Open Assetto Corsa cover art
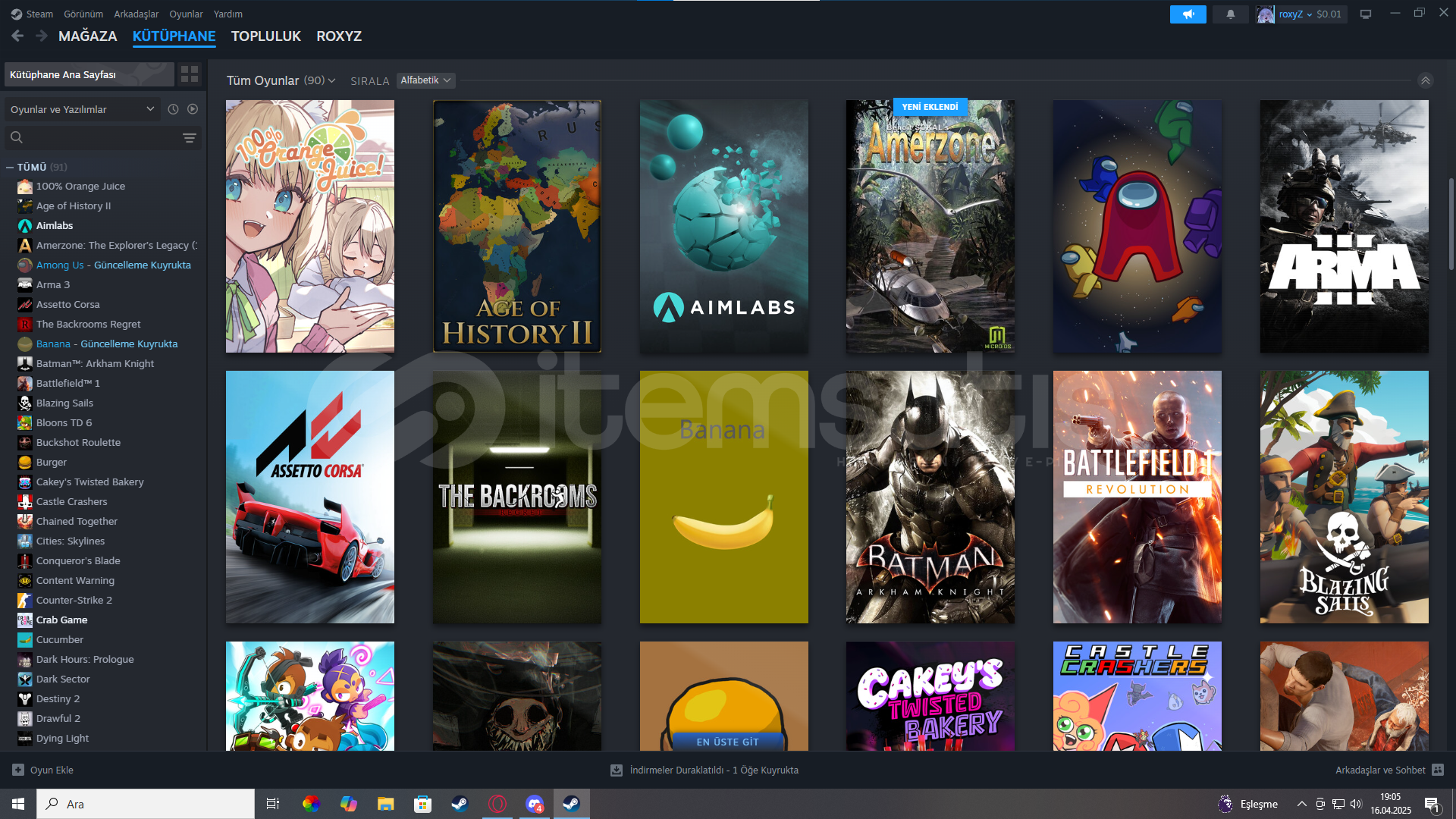The image size is (1456, 819). [310, 497]
